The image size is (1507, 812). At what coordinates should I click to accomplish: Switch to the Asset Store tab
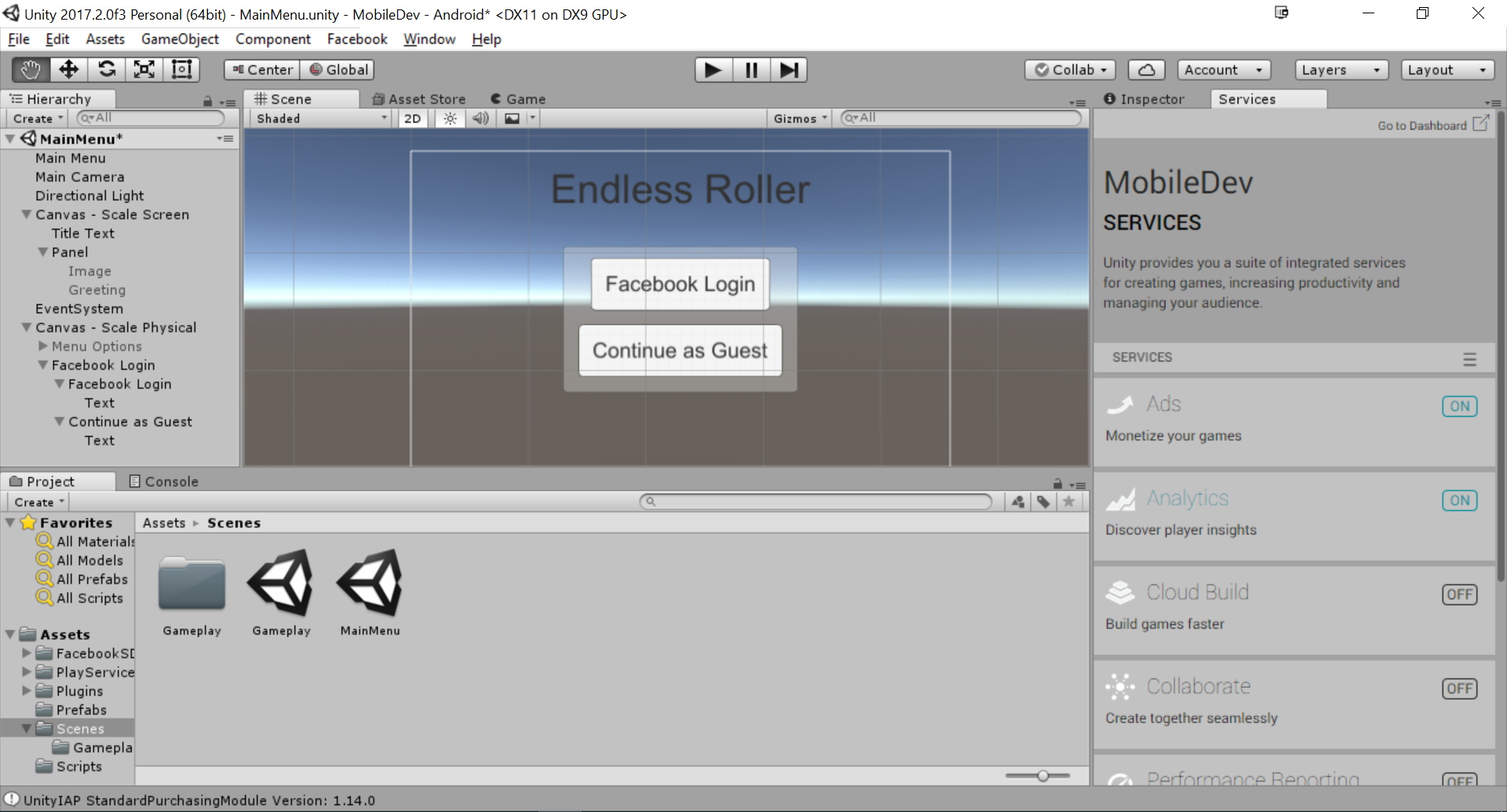[x=419, y=99]
